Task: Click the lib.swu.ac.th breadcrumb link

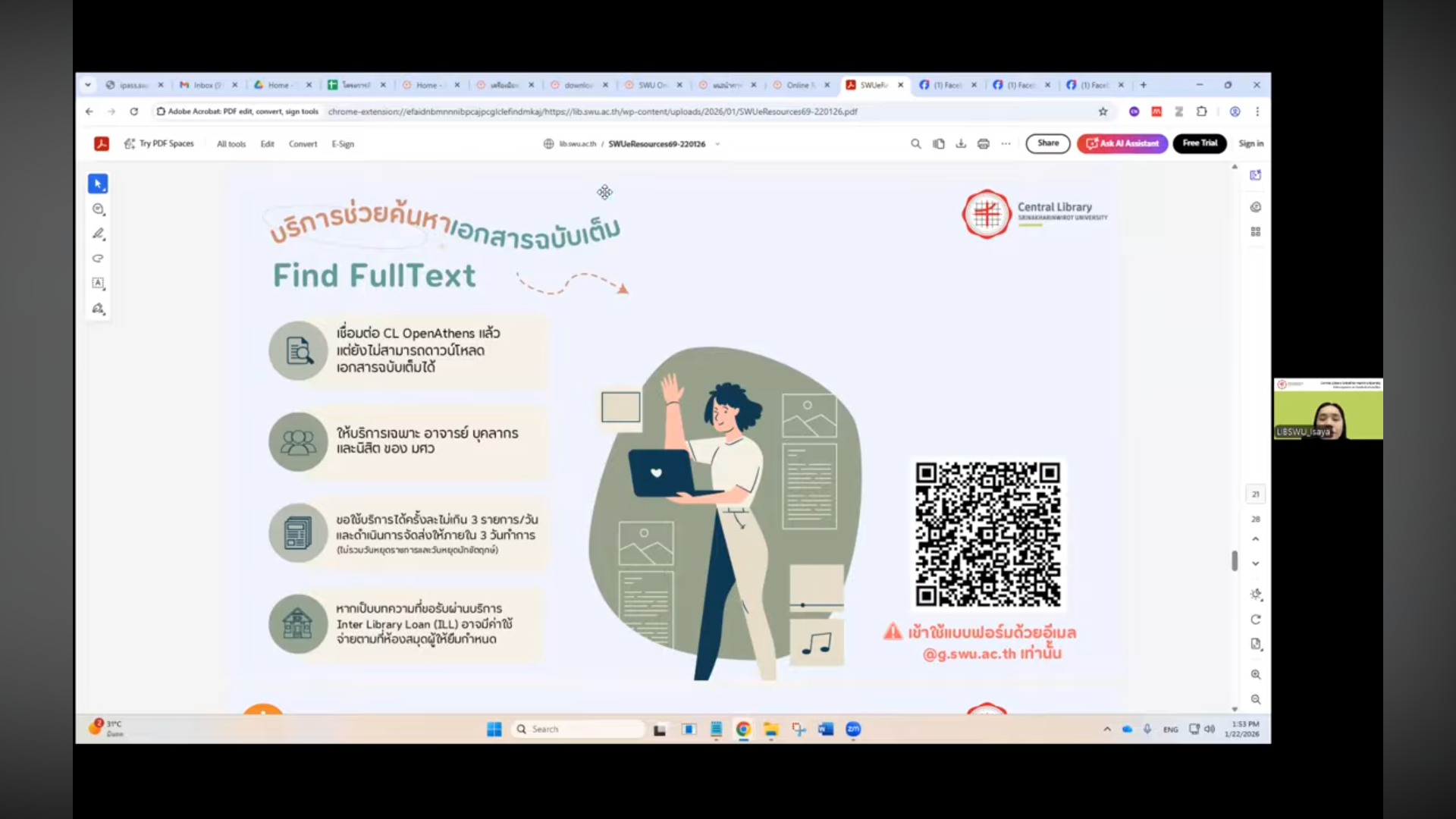Action: (577, 144)
